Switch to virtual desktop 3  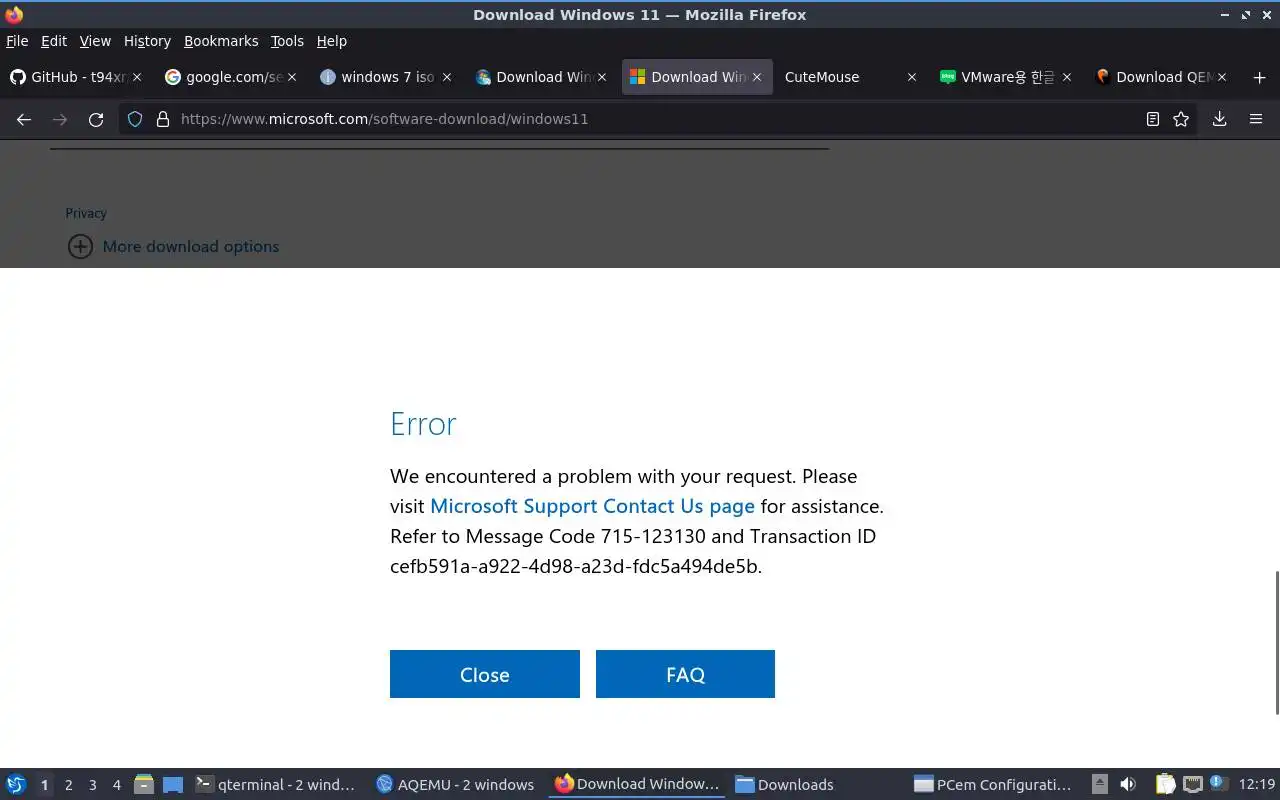pyautogui.click(x=92, y=785)
